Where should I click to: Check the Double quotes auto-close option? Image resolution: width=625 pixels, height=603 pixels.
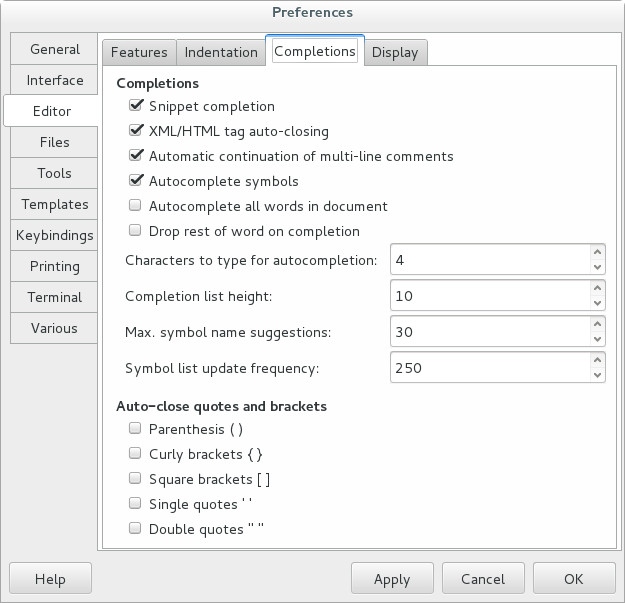136,529
